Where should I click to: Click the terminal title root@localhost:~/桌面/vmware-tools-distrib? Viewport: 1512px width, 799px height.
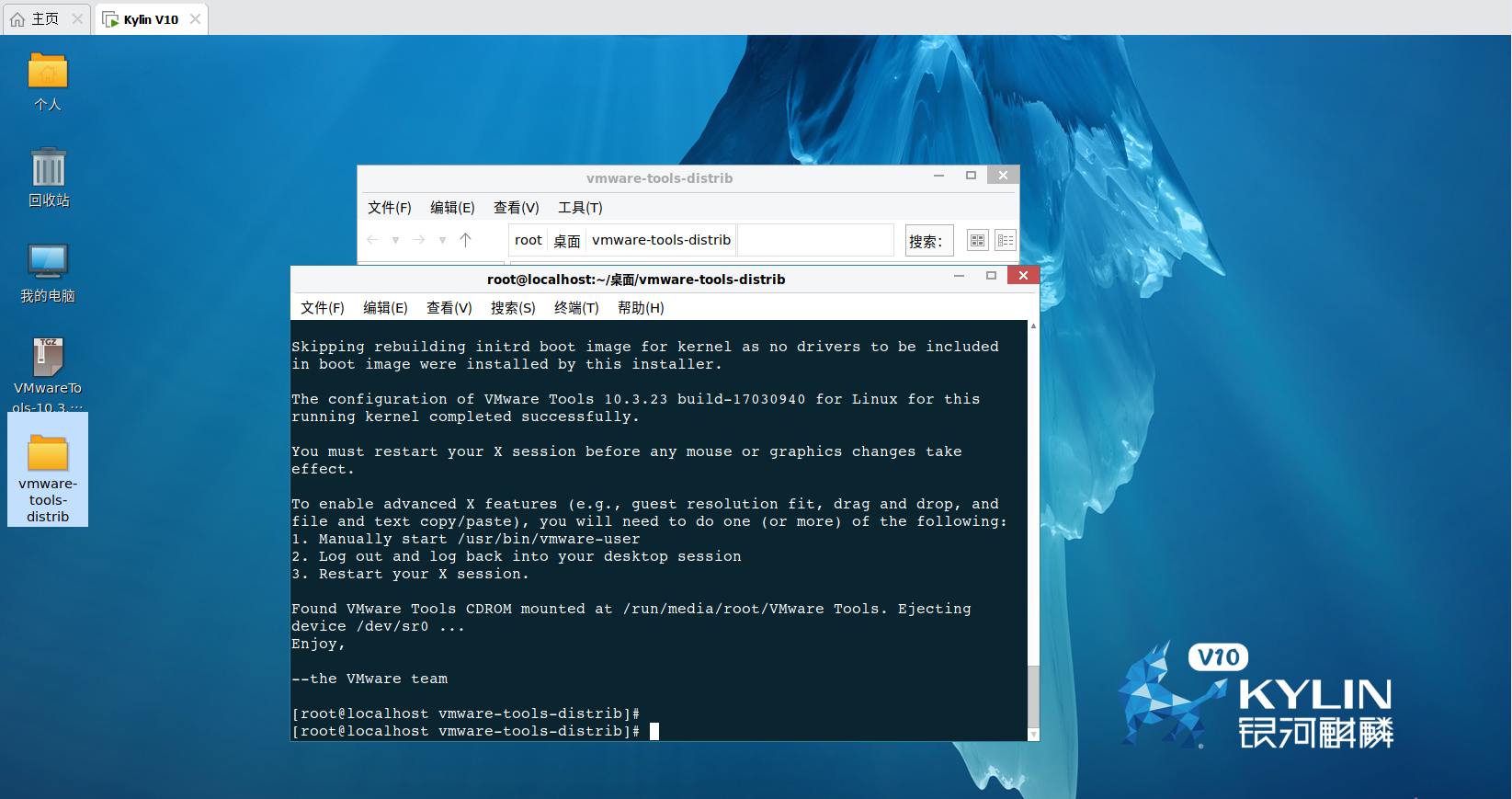[636, 280]
